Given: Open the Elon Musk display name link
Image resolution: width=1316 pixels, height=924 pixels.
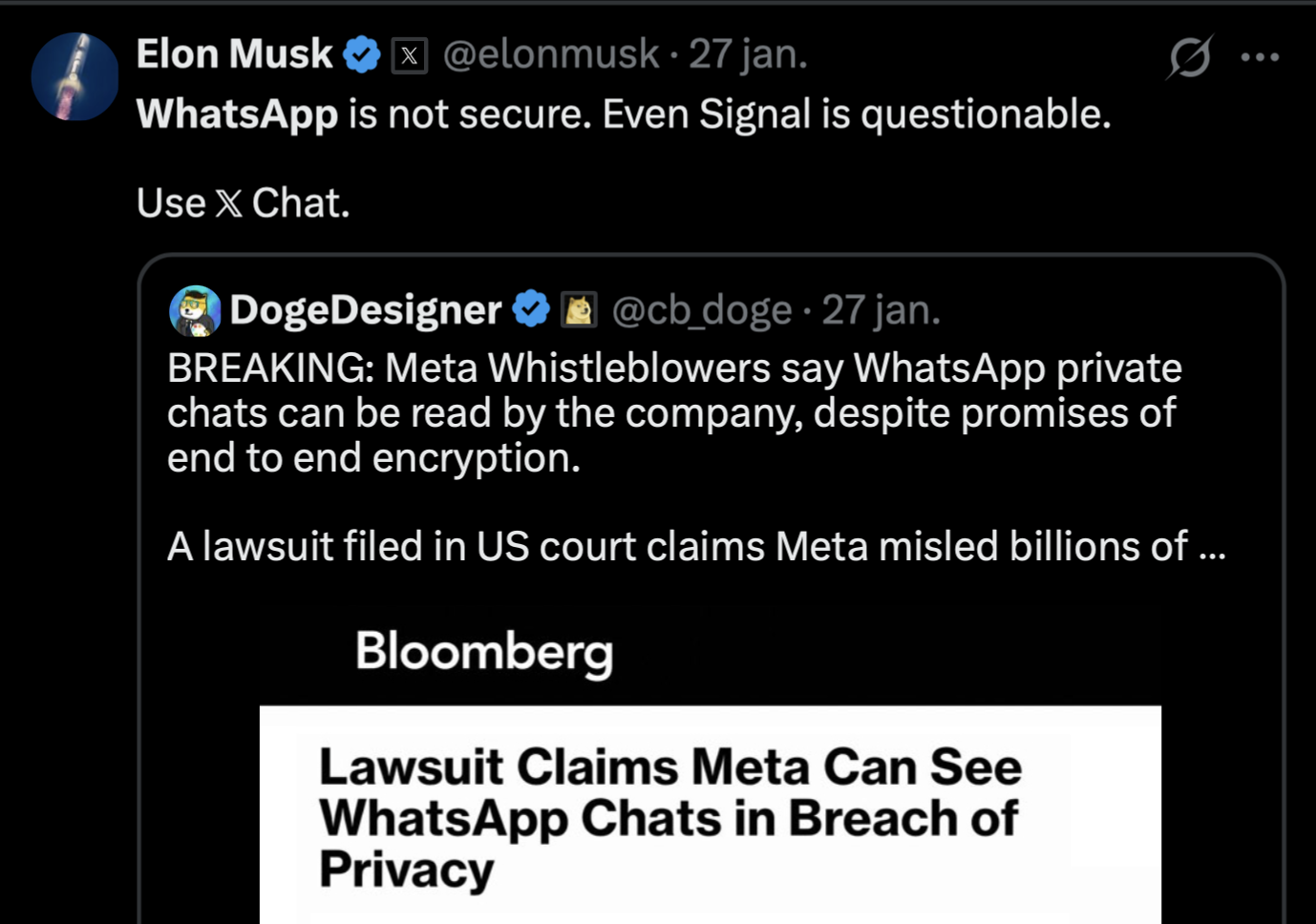Looking at the screenshot, I should pos(234,54).
